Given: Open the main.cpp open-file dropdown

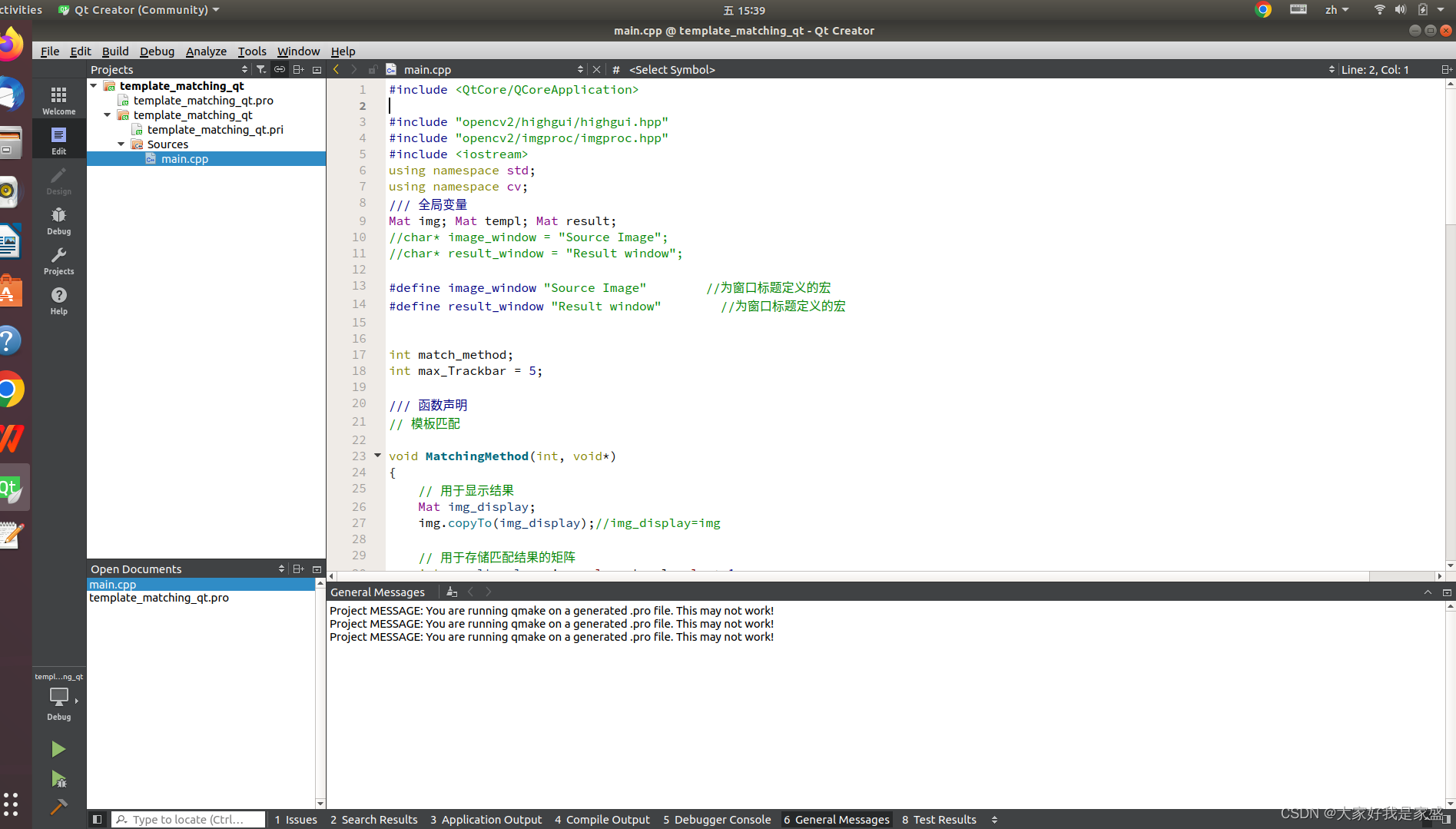Looking at the screenshot, I should 580,69.
